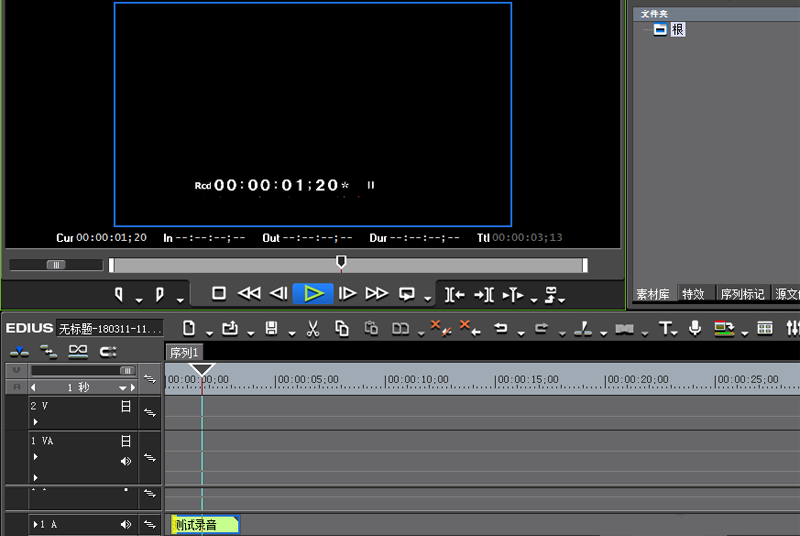The width and height of the screenshot is (800, 536).
Task: Expand the 1 A audio track
Action: click(36, 524)
